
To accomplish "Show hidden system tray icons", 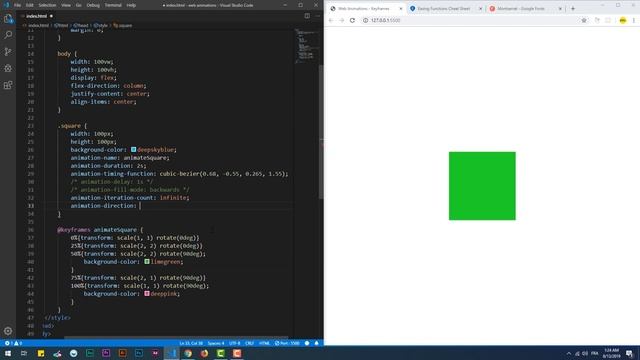I will point(569,353).
